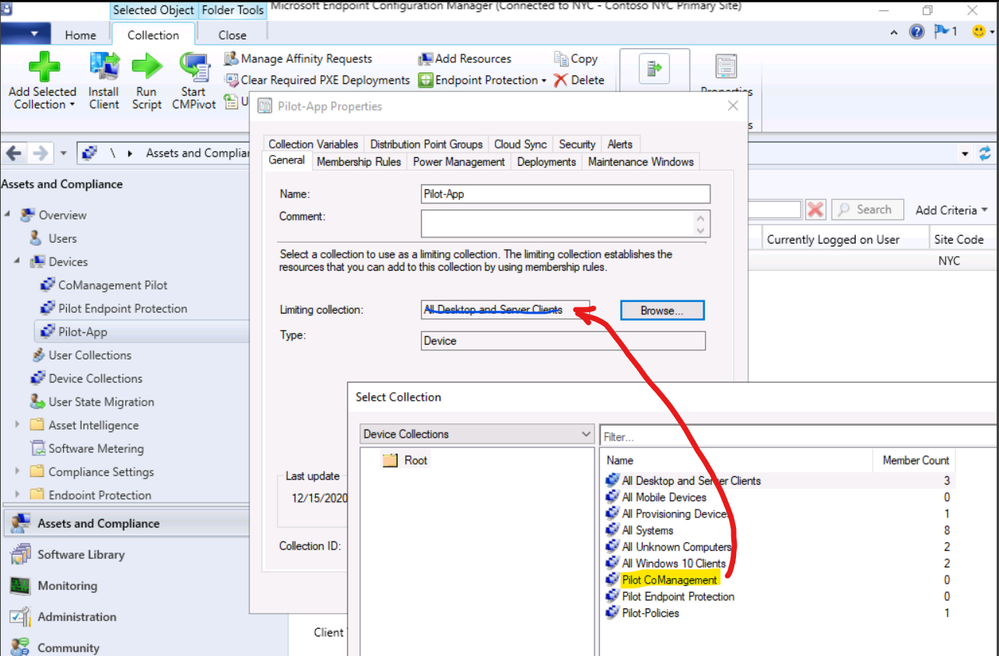This screenshot has width=999, height=656.
Task: Switch to the Maintenance Windows tab
Action: [641, 162]
